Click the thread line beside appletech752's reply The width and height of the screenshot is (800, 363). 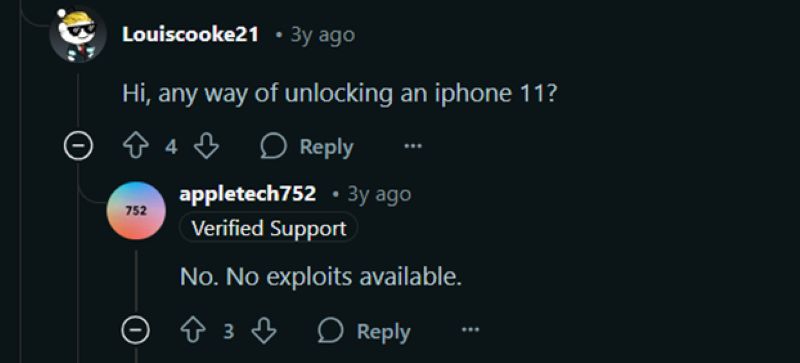click(x=135, y=280)
